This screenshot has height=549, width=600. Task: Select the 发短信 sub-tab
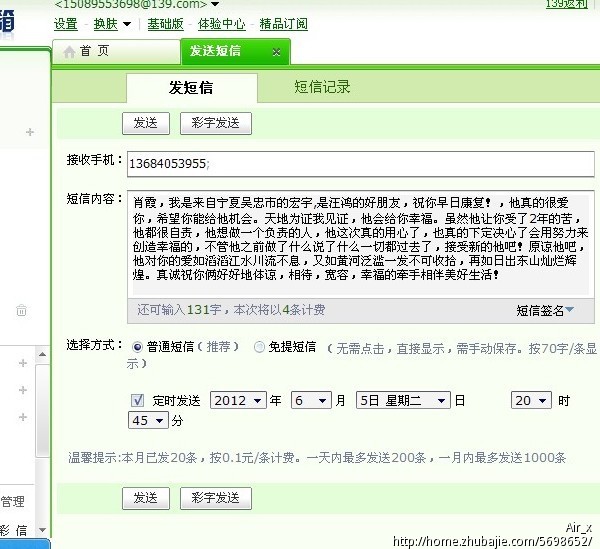click(x=192, y=88)
